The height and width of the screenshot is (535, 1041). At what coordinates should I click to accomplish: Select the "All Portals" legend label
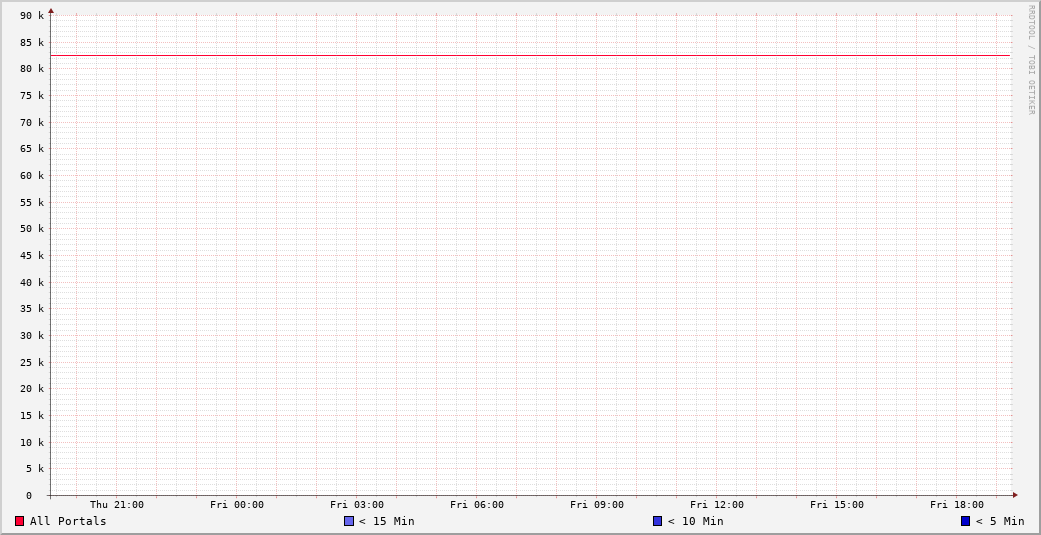coord(68,521)
